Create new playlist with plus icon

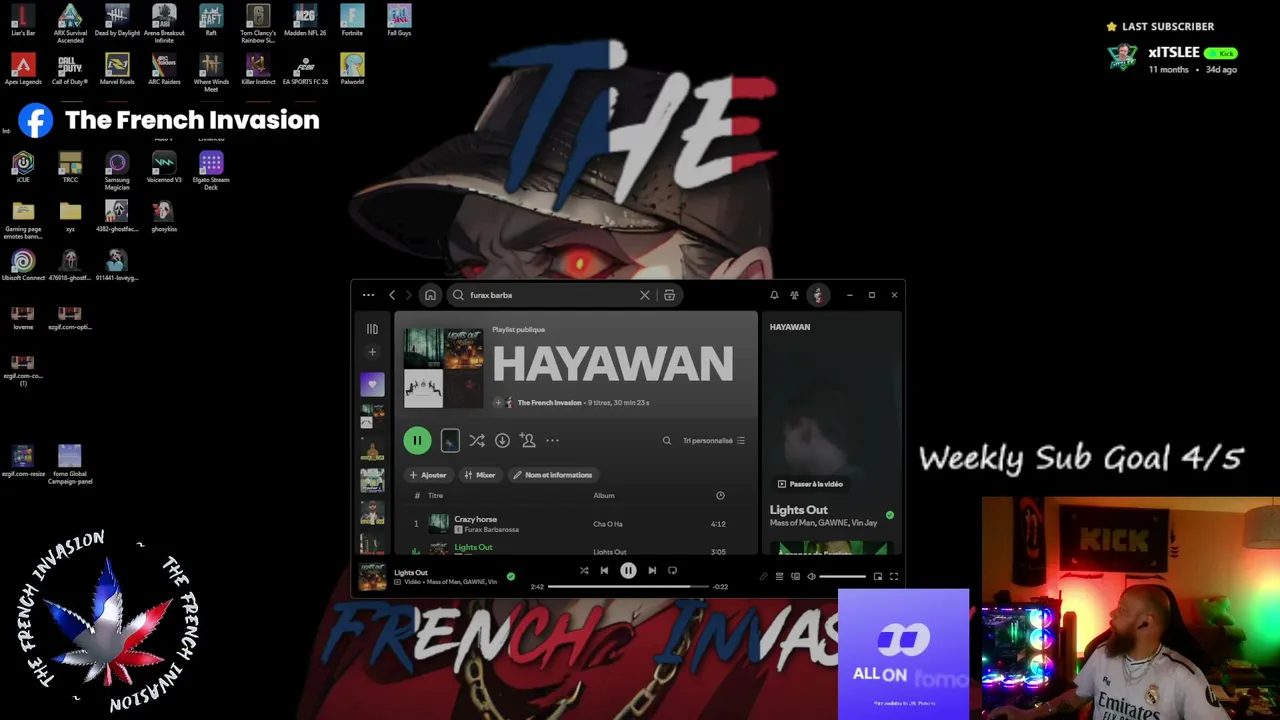click(x=372, y=352)
